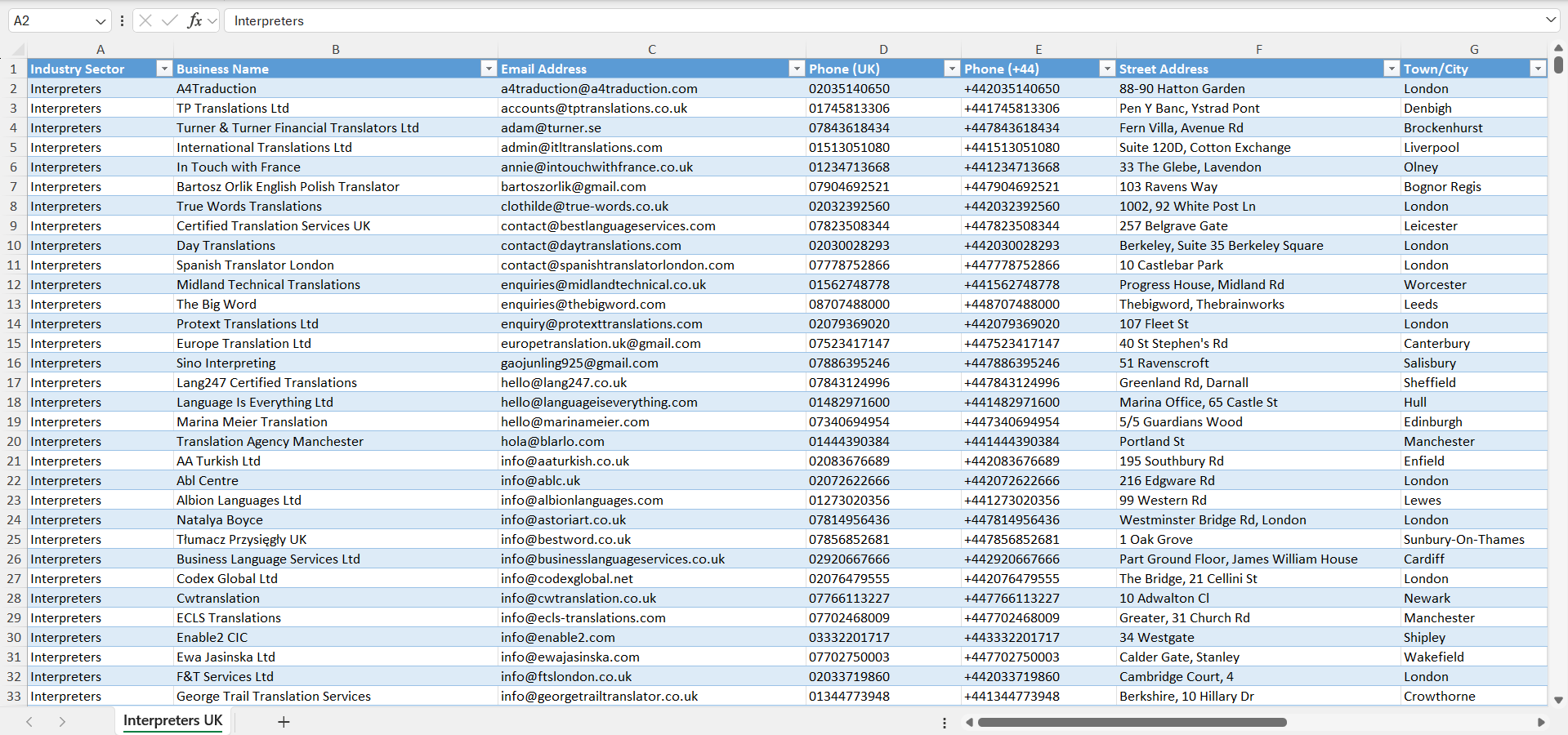Screen dimensions: 1568x735
Task: Click town cell Leicester
Action: pos(1474,225)
